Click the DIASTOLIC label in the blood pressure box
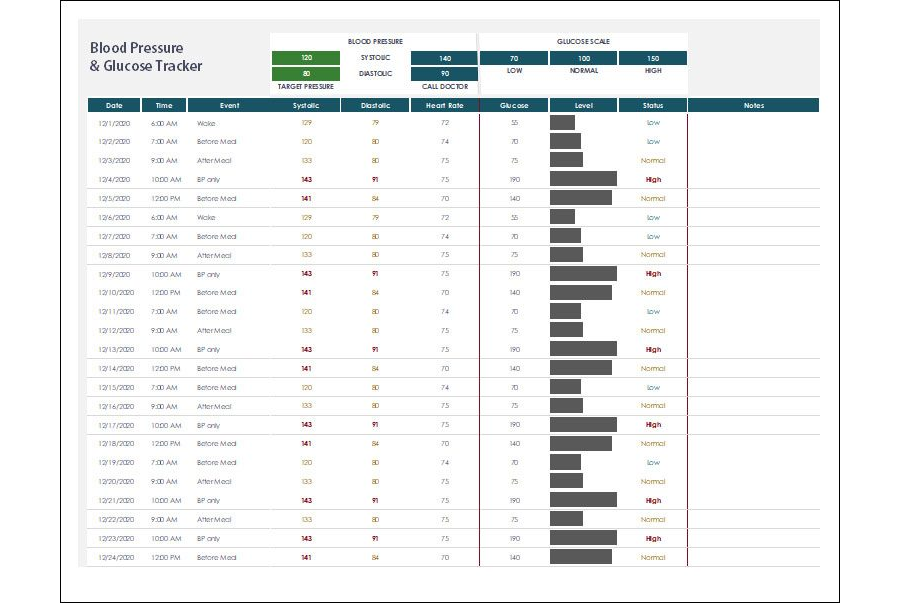The height and width of the screenshot is (603, 900). (375, 73)
